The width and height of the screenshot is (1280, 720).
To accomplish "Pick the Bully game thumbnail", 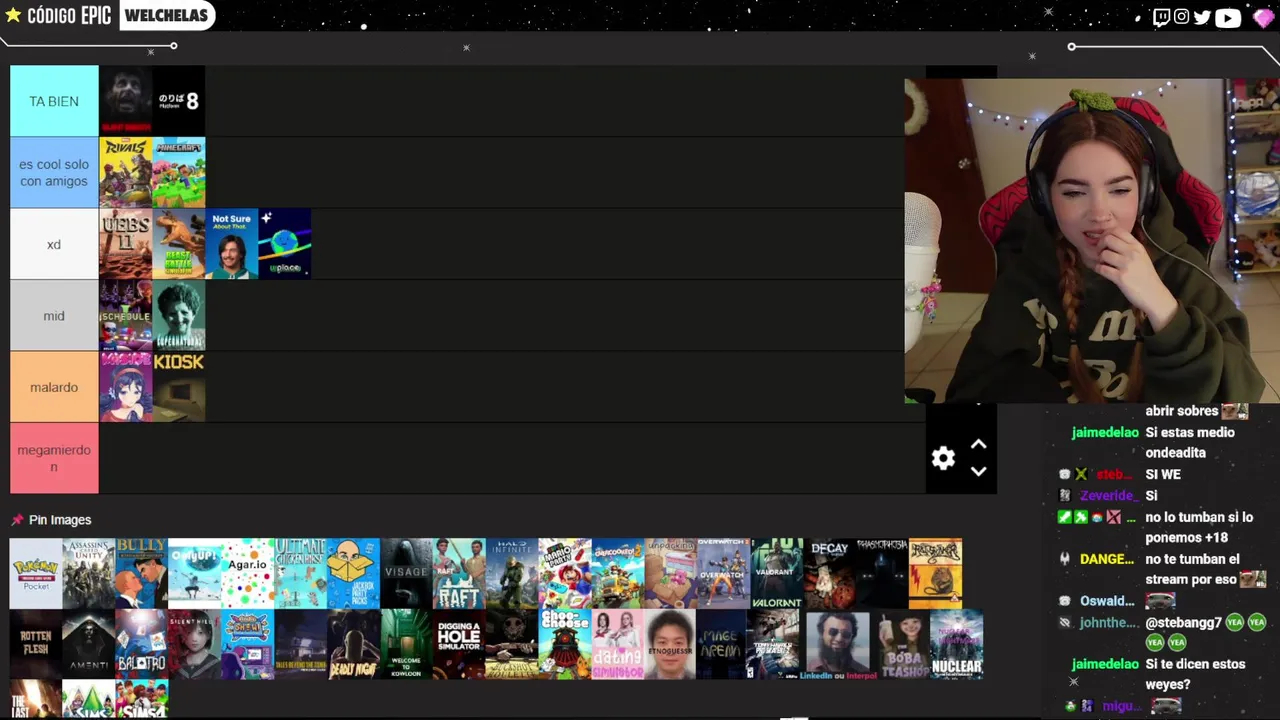I will pos(142,574).
